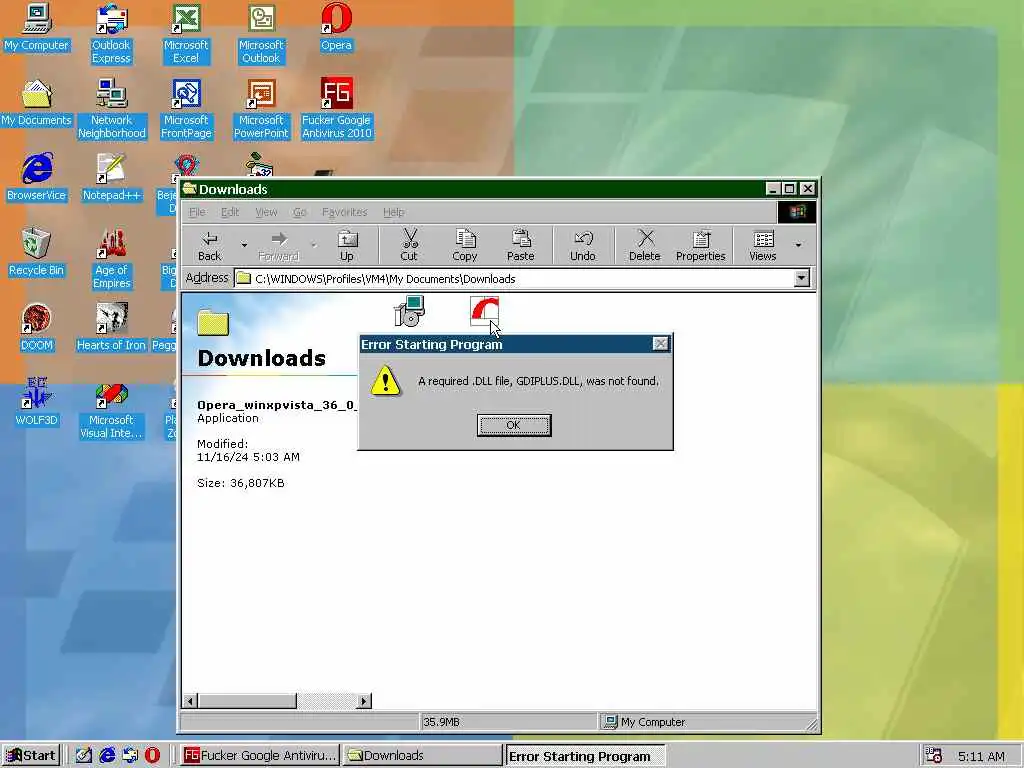Open My Computer desktop icon
The width and height of the screenshot is (1024, 768).
pos(36,28)
